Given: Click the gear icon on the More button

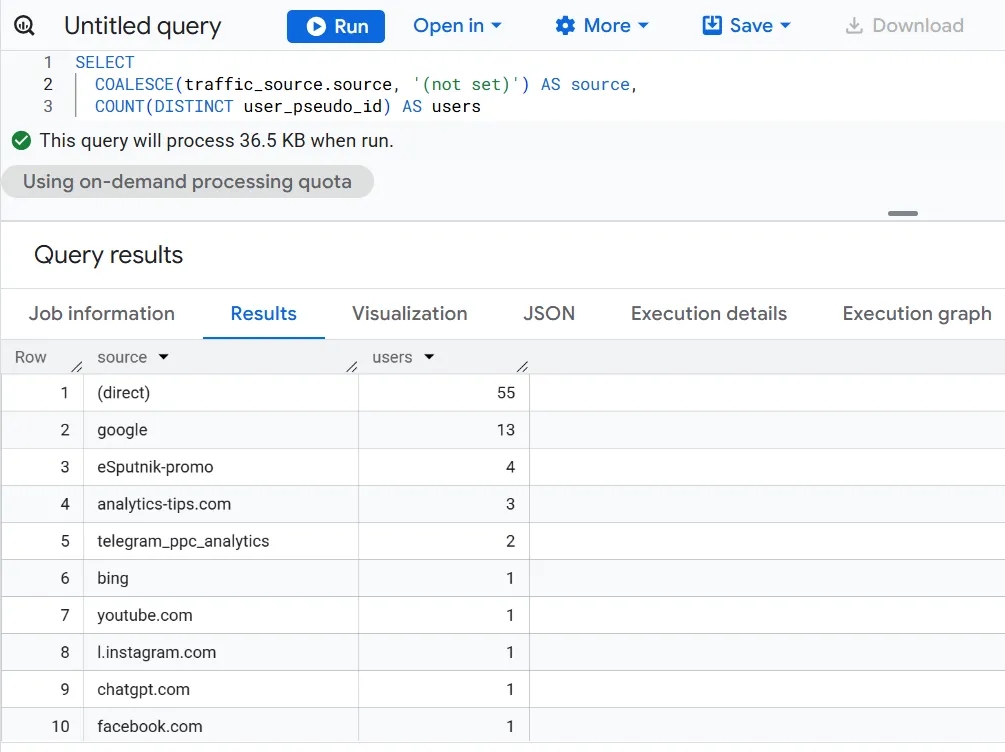Looking at the screenshot, I should tap(565, 26).
